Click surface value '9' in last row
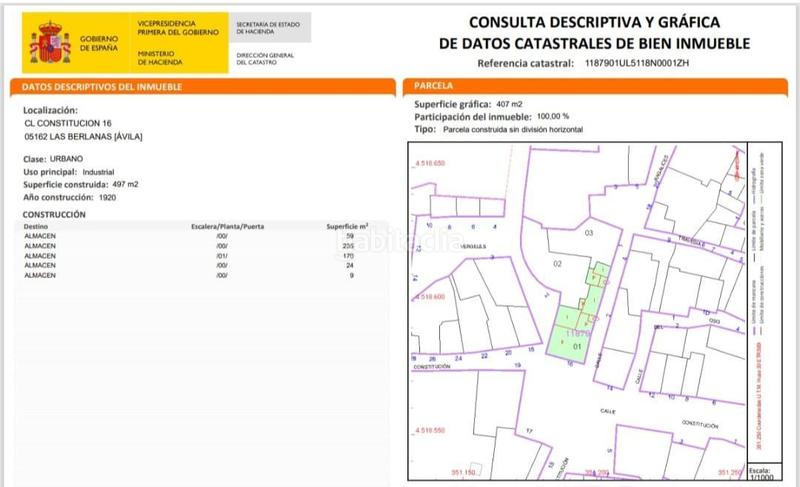 (352, 275)
